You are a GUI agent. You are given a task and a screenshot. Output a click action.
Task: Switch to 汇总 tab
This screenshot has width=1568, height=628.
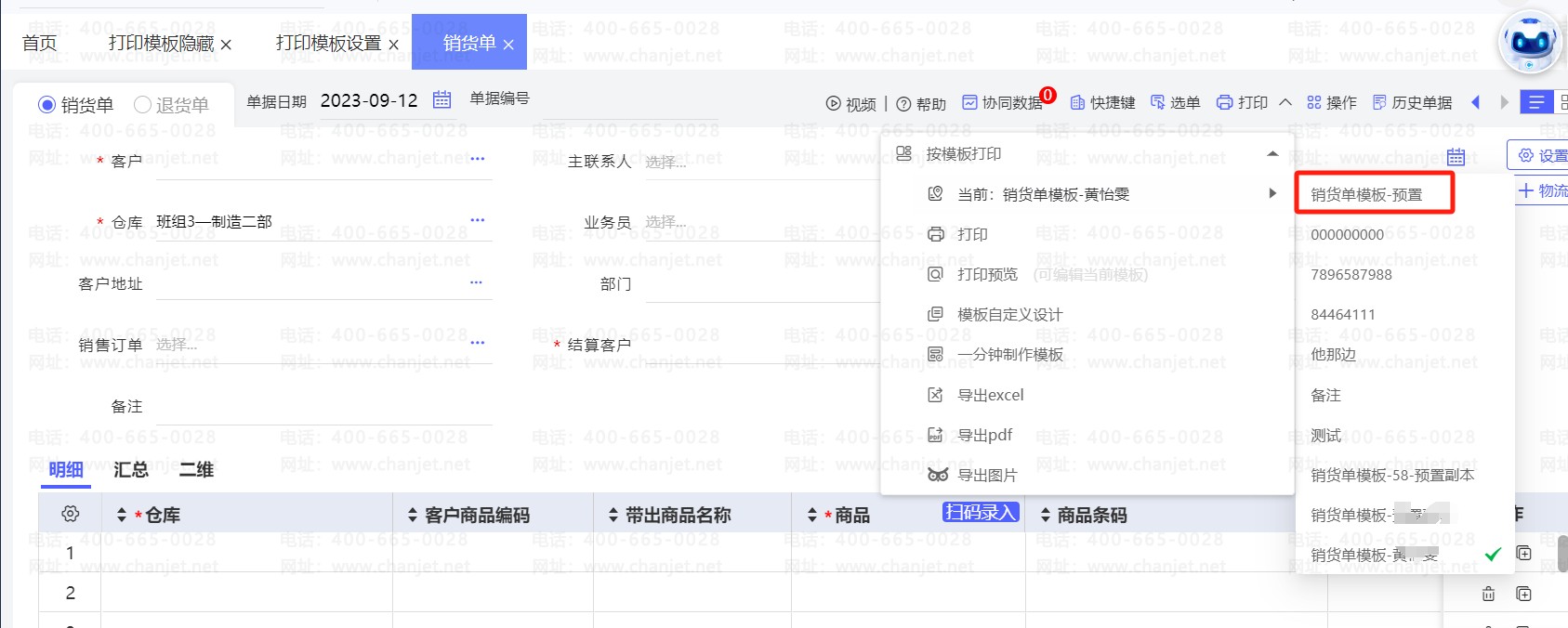click(131, 469)
